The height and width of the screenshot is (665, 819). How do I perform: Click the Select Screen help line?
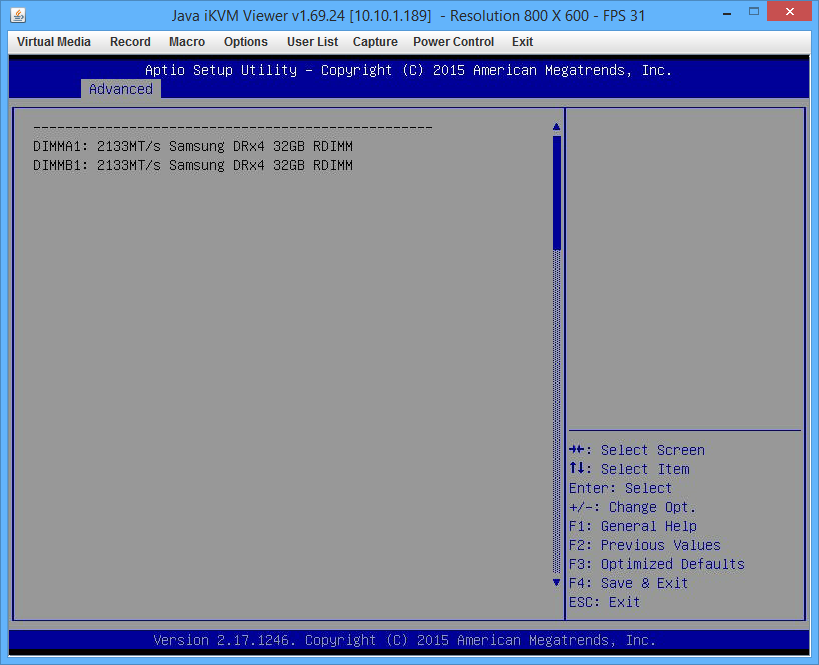tap(637, 450)
